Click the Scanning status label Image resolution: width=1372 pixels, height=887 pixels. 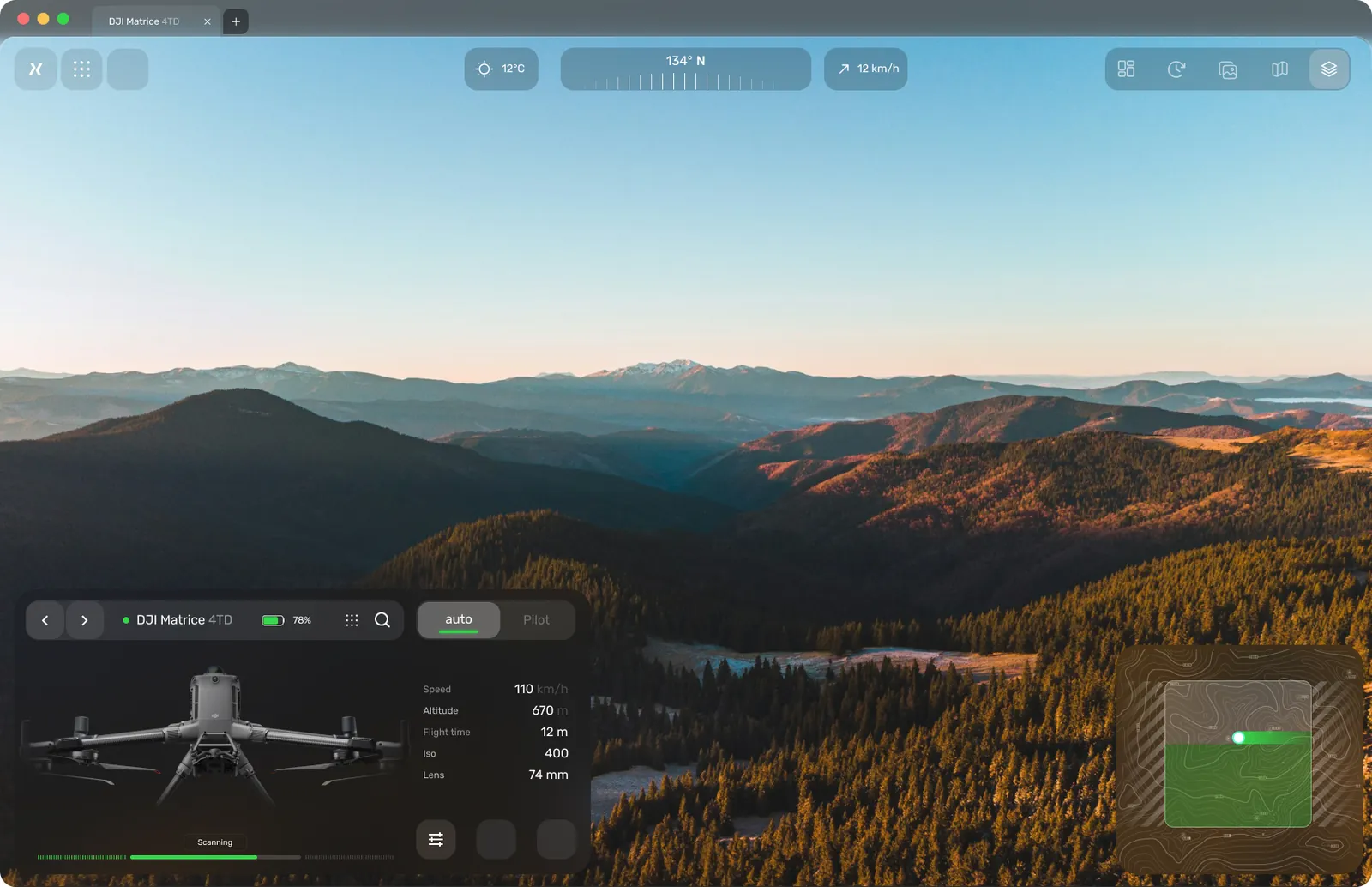click(x=215, y=842)
